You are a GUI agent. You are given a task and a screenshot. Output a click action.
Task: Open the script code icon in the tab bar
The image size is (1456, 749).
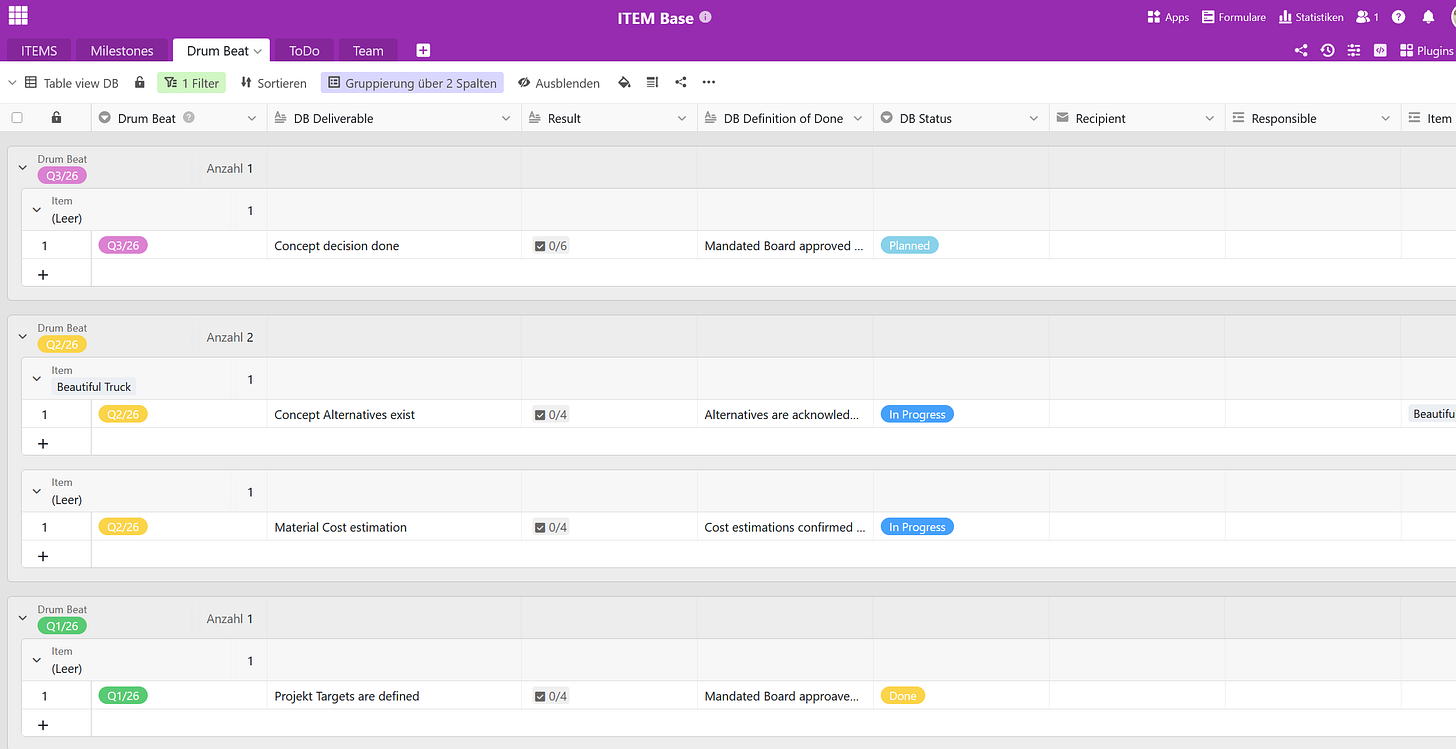coord(1380,50)
